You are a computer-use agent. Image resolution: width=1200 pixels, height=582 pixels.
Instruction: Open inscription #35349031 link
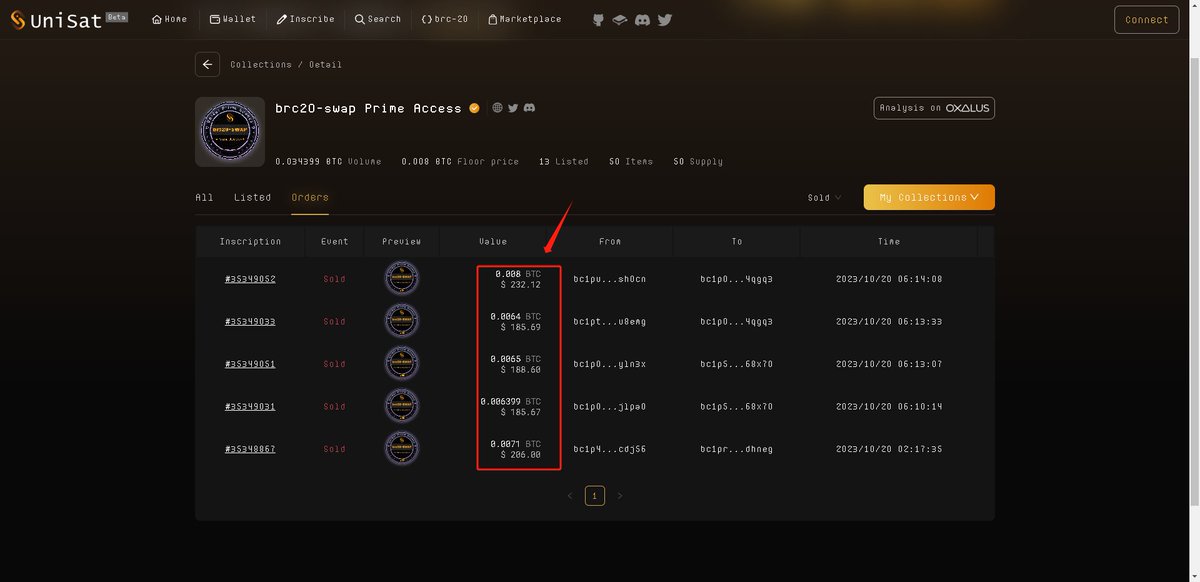(x=250, y=406)
